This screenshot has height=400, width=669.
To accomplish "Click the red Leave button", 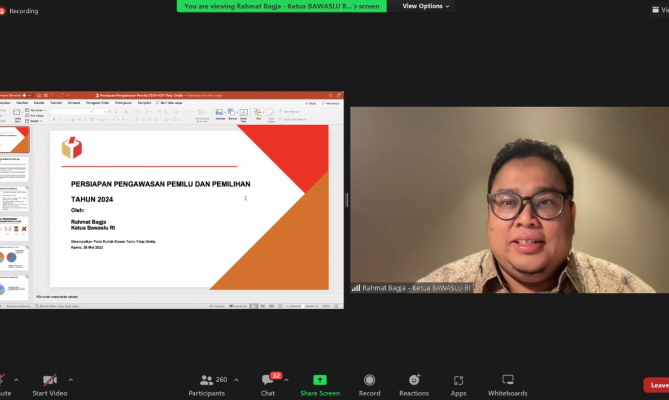I will click(x=656, y=385).
